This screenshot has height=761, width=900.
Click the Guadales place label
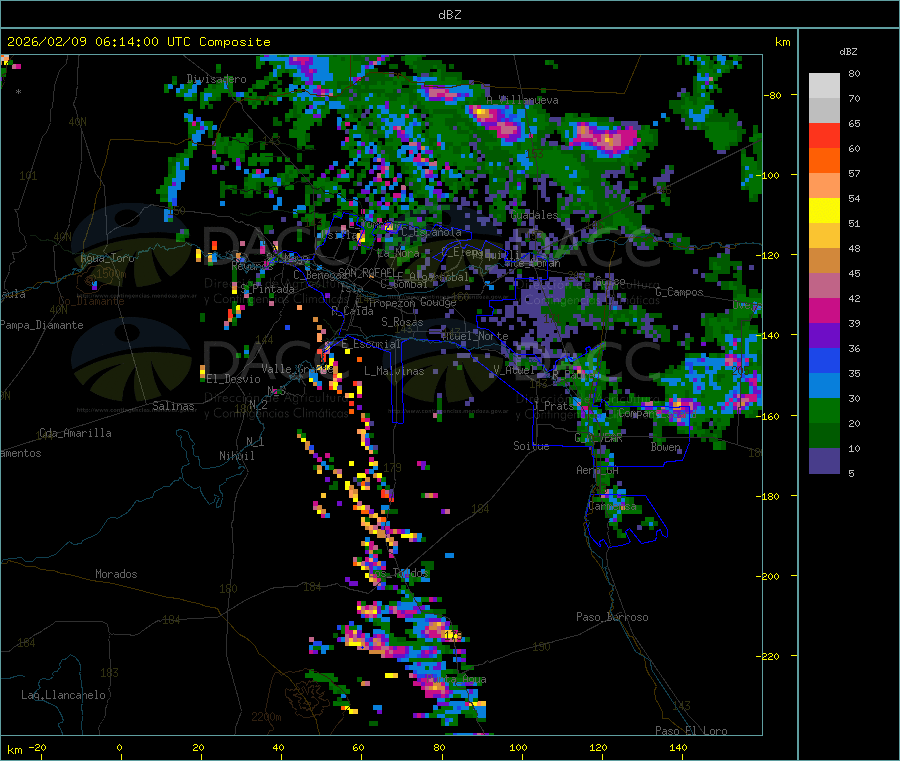[x=534, y=215]
